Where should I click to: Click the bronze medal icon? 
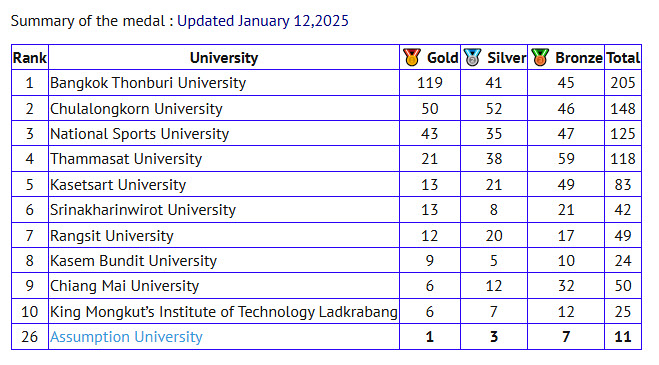point(540,57)
